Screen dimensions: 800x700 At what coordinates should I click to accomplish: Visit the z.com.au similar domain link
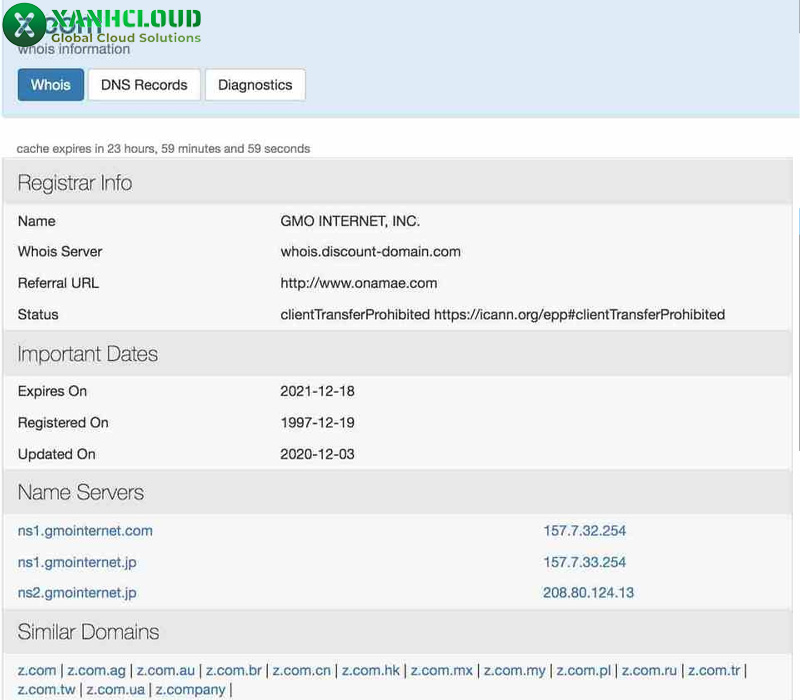tap(166, 670)
